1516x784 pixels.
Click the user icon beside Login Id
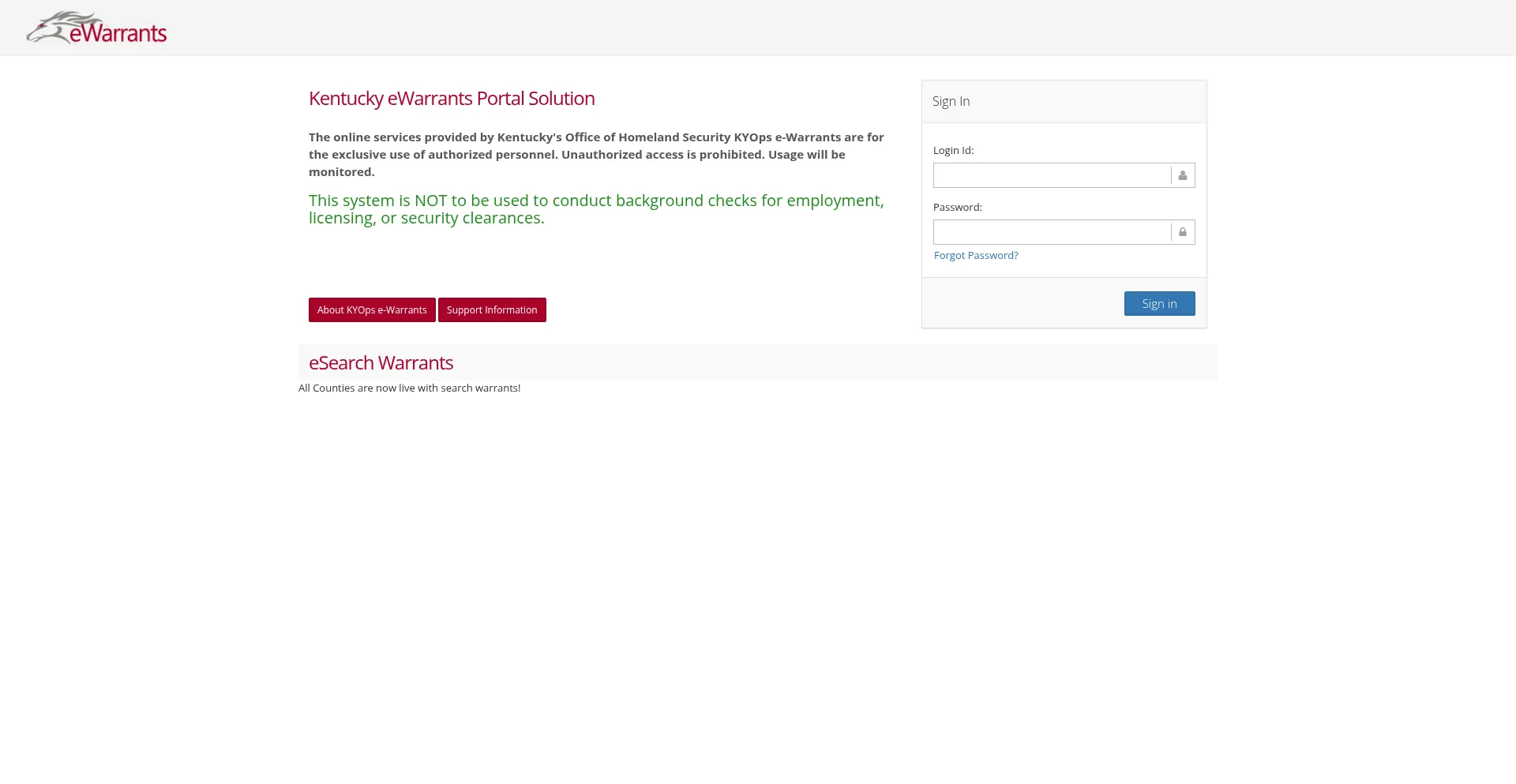click(1182, 175)
